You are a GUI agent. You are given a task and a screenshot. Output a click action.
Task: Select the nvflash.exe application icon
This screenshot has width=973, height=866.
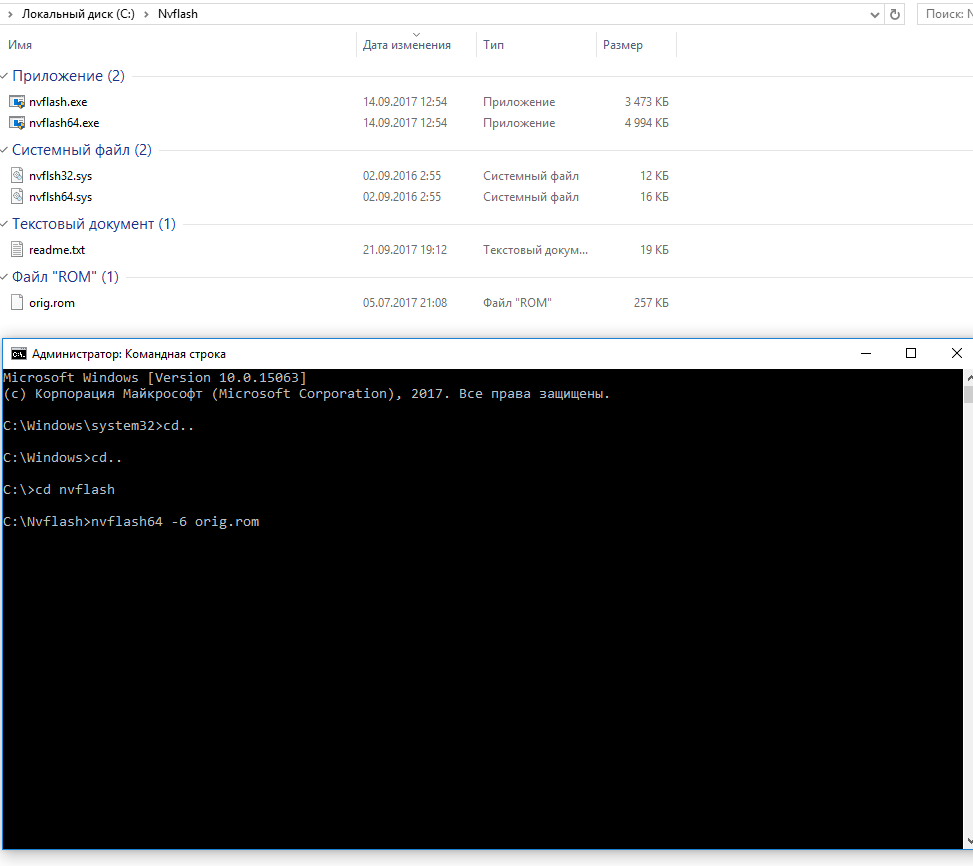point(17,102)
